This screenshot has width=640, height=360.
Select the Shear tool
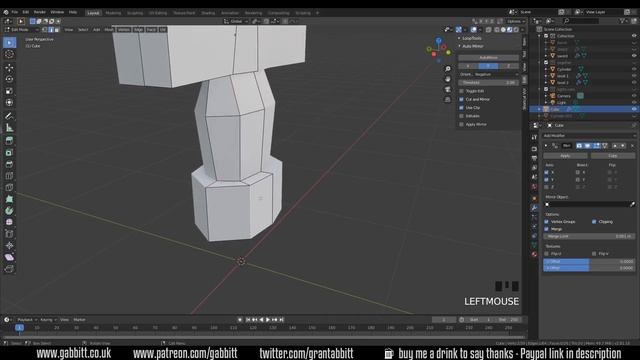coord(9,257)
